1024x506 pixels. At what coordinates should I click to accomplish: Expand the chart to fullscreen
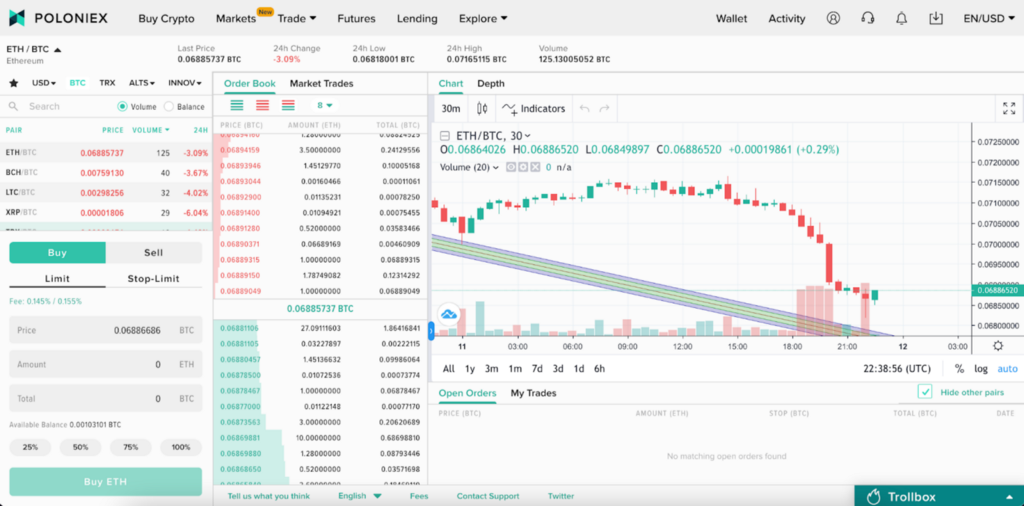(x=1008, y=108)
